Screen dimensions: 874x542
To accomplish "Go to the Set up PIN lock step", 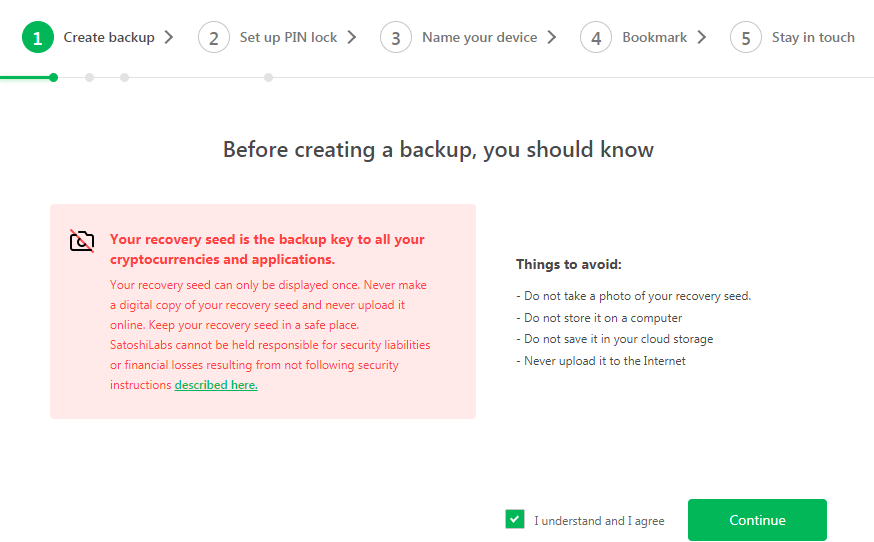I will coord(288,38).
